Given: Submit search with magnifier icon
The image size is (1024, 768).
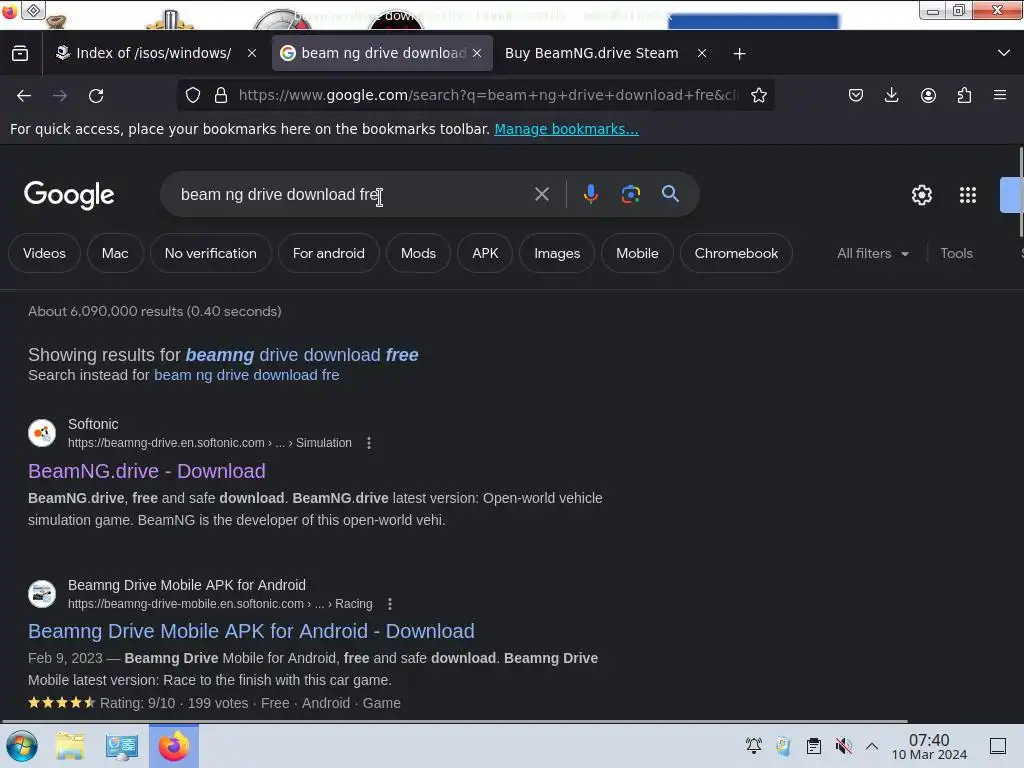Looking at the screenshot, I should tap(670, 194).
